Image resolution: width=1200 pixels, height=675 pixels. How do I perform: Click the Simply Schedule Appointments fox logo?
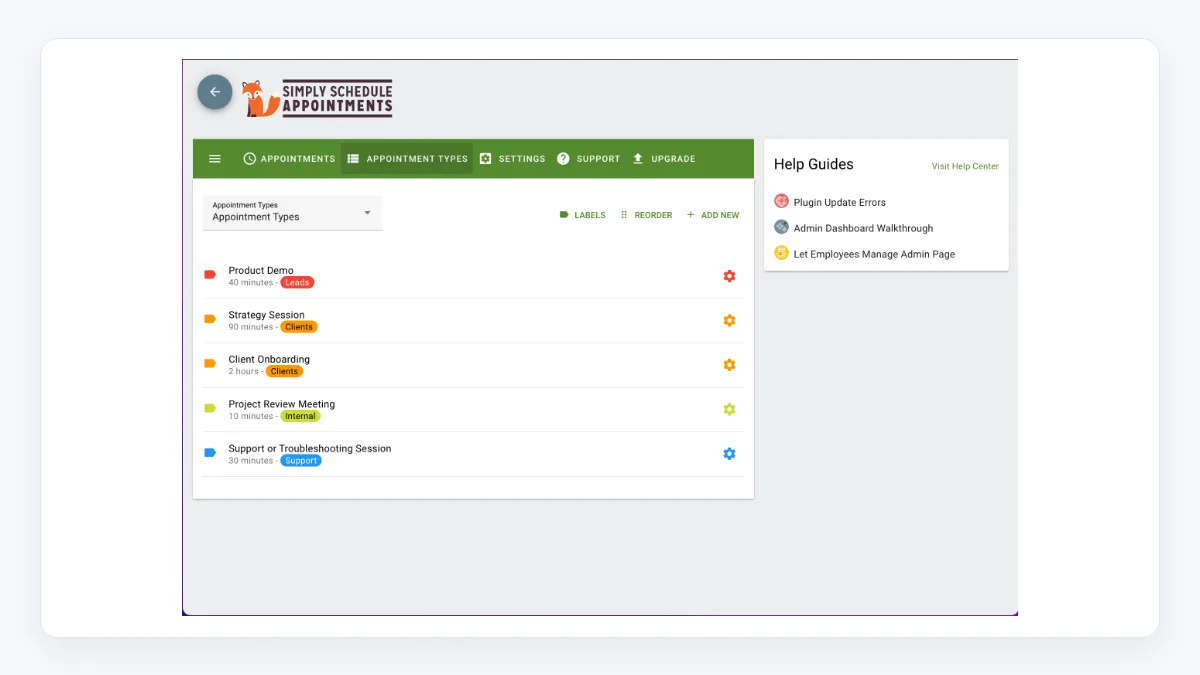click(317, 98)
